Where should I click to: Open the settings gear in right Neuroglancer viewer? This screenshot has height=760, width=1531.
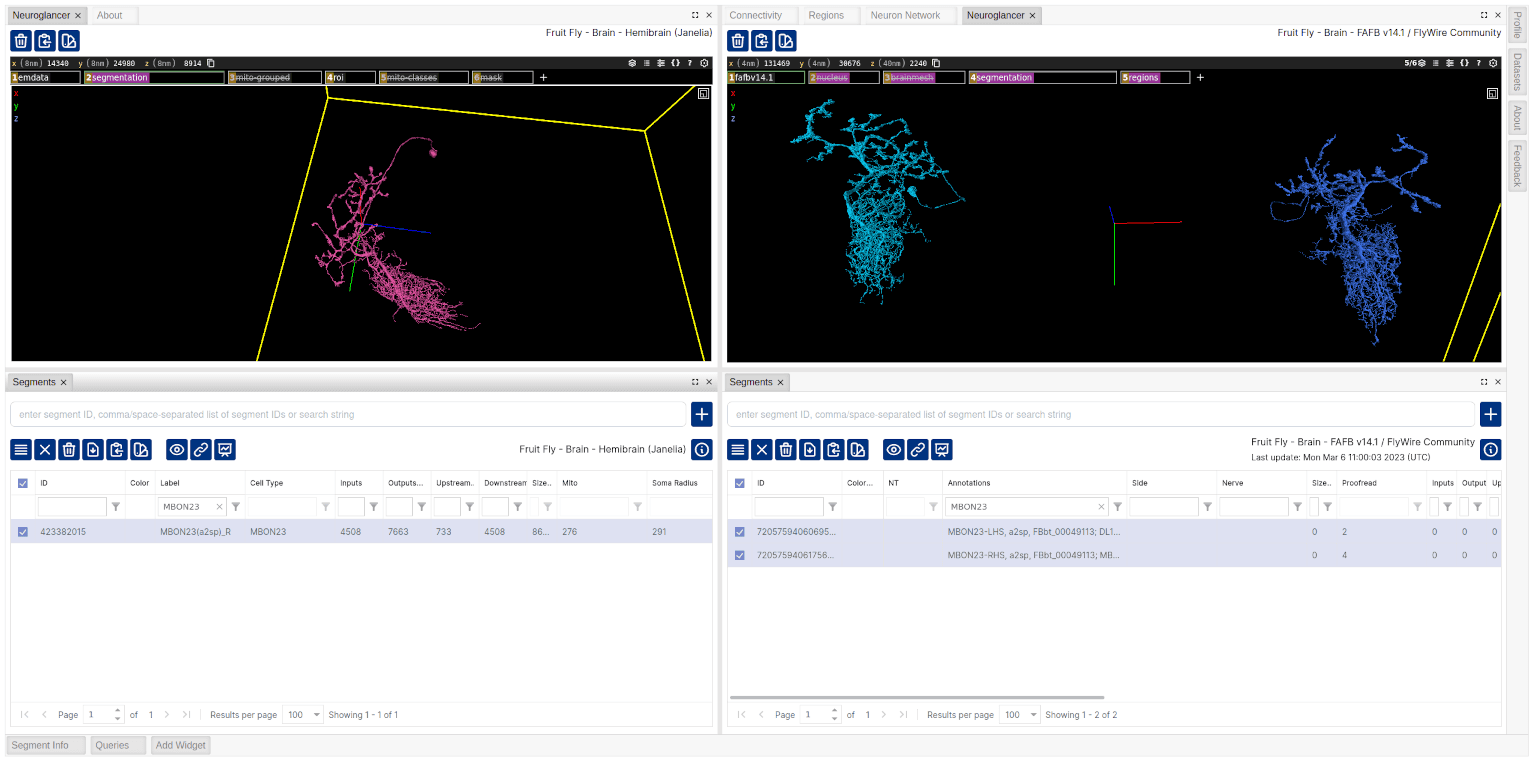tap(1493, 62)
